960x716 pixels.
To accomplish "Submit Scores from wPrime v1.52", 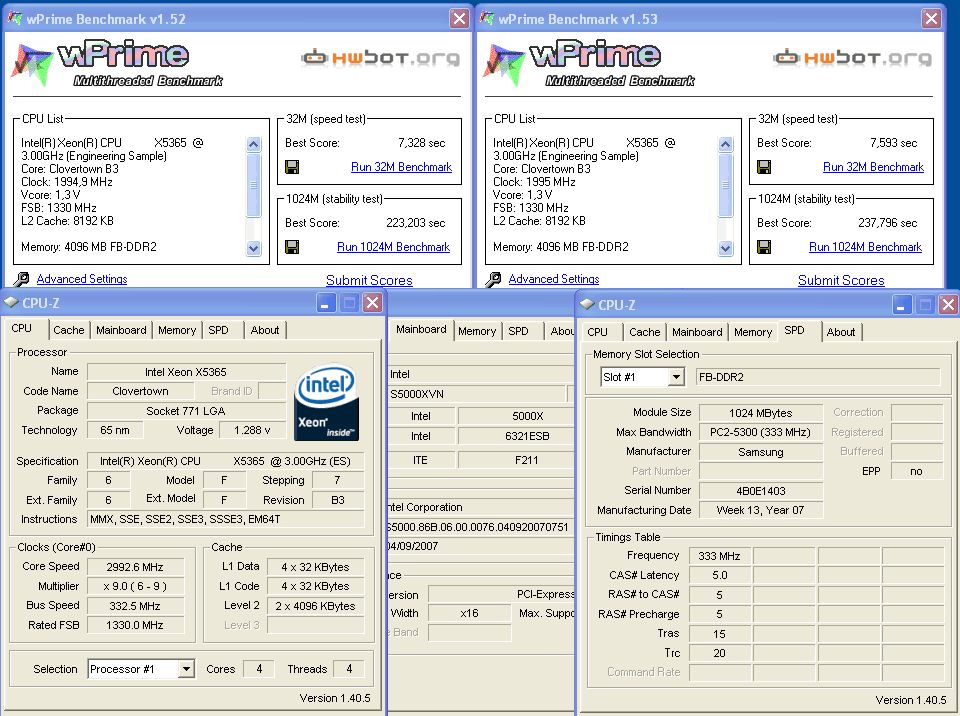I will (369, 280).
